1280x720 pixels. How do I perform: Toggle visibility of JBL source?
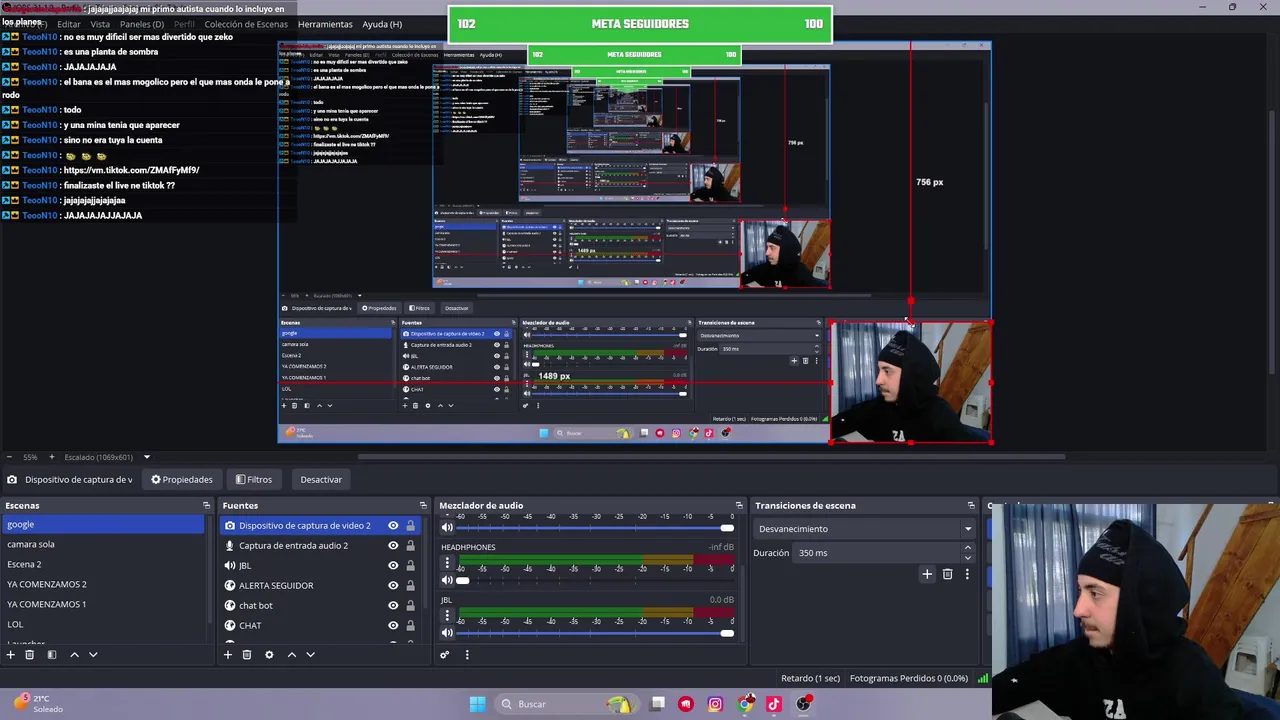coord(393,565)
